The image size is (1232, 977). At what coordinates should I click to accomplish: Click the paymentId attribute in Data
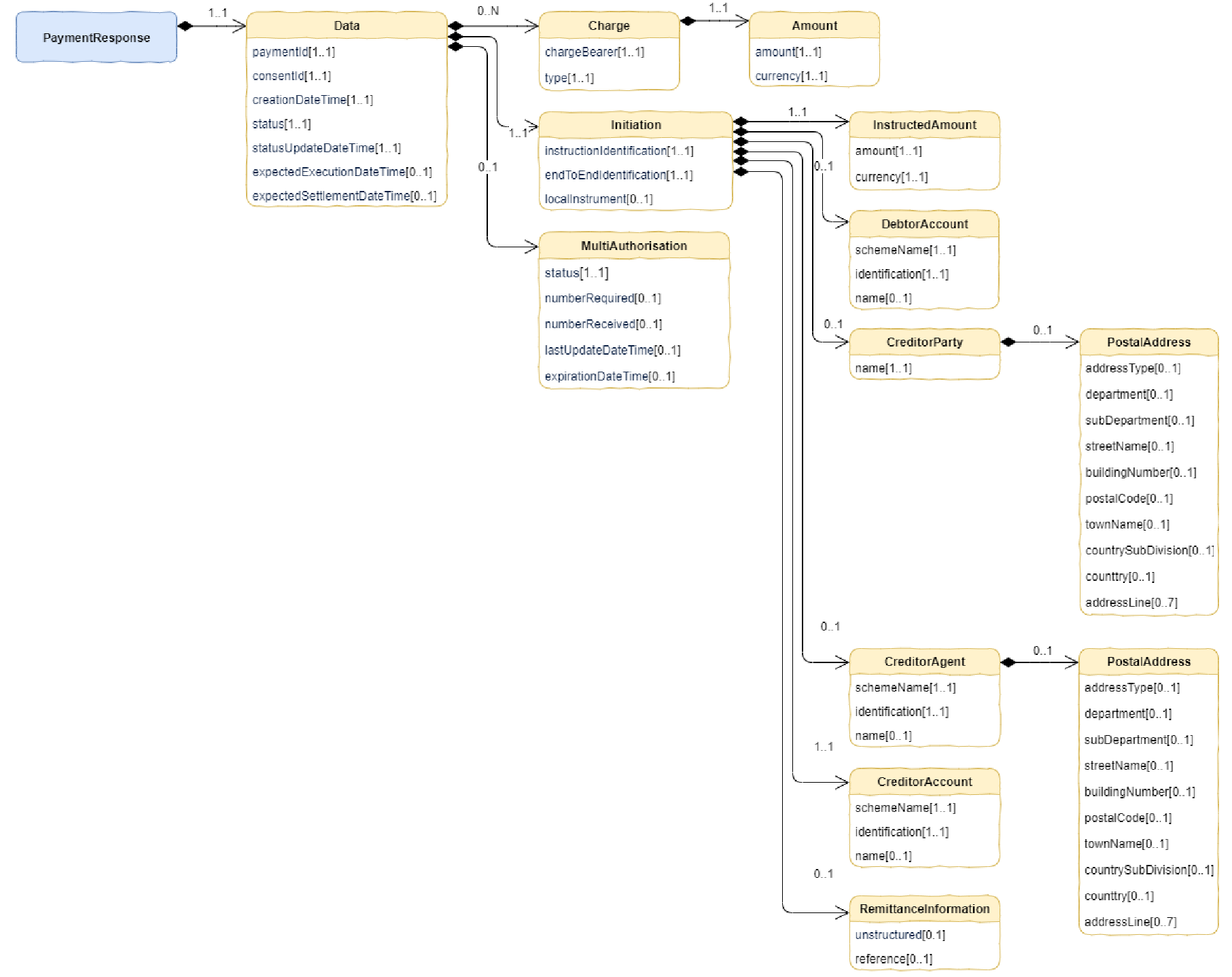tap(294, 52)
